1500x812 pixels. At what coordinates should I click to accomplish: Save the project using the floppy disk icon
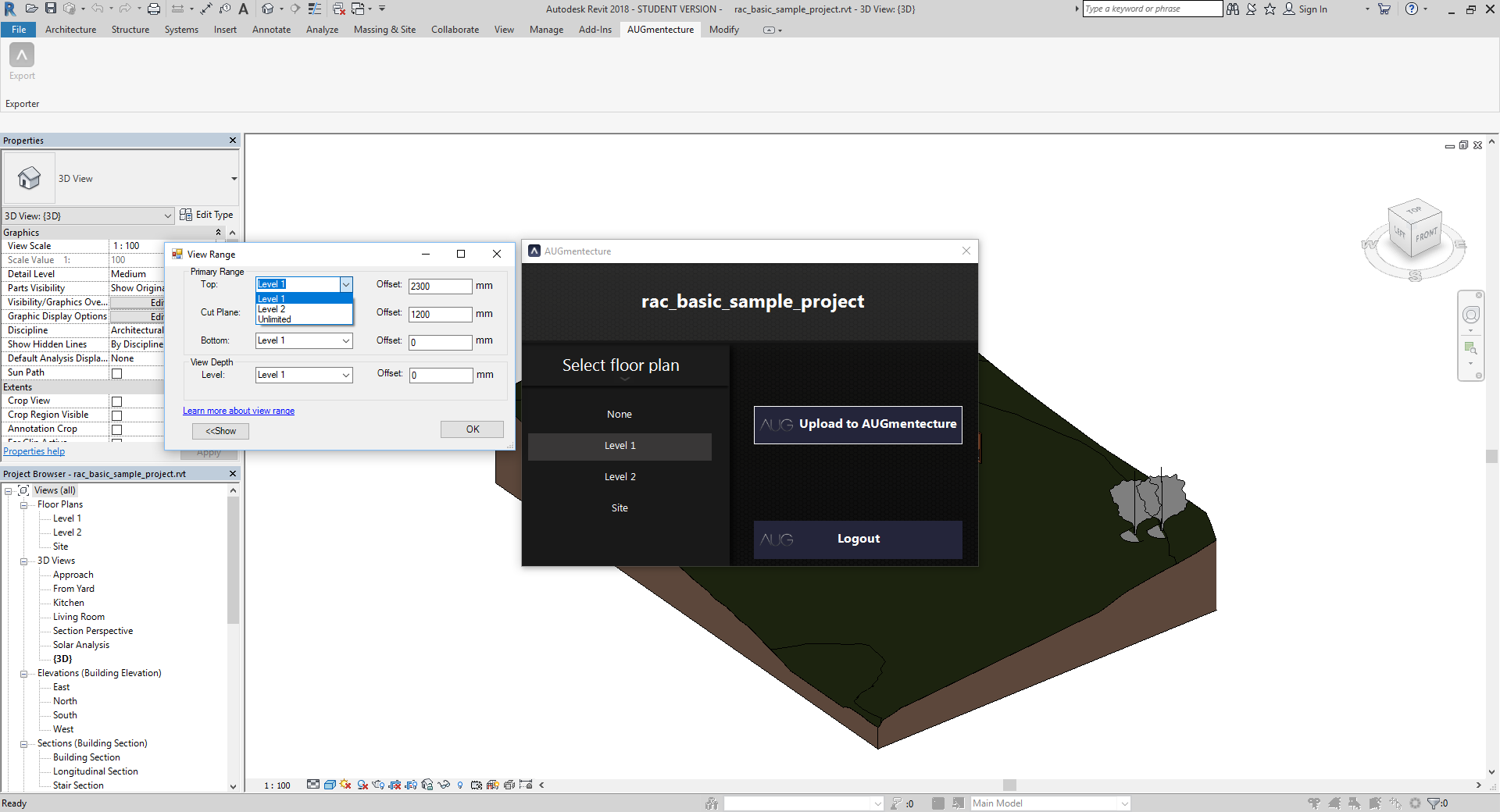tap(51, 9)
